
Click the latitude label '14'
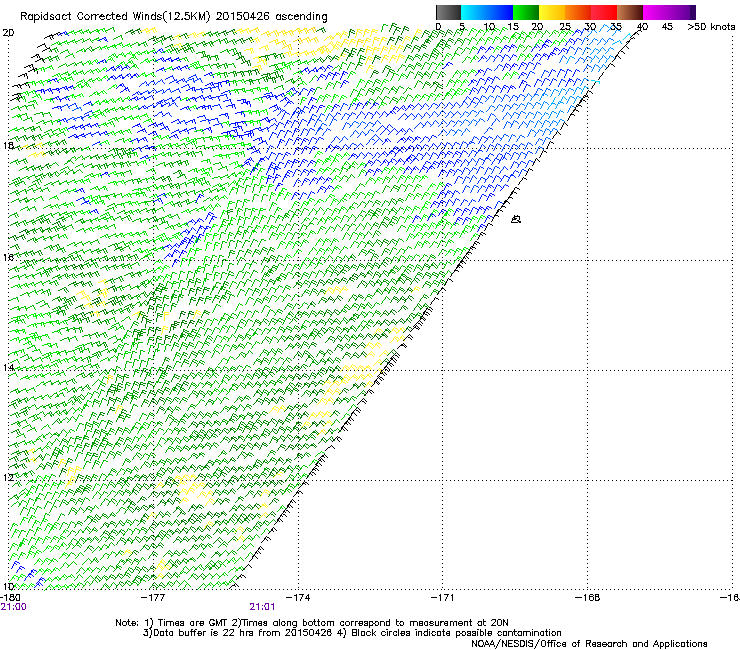click(8, 367)
